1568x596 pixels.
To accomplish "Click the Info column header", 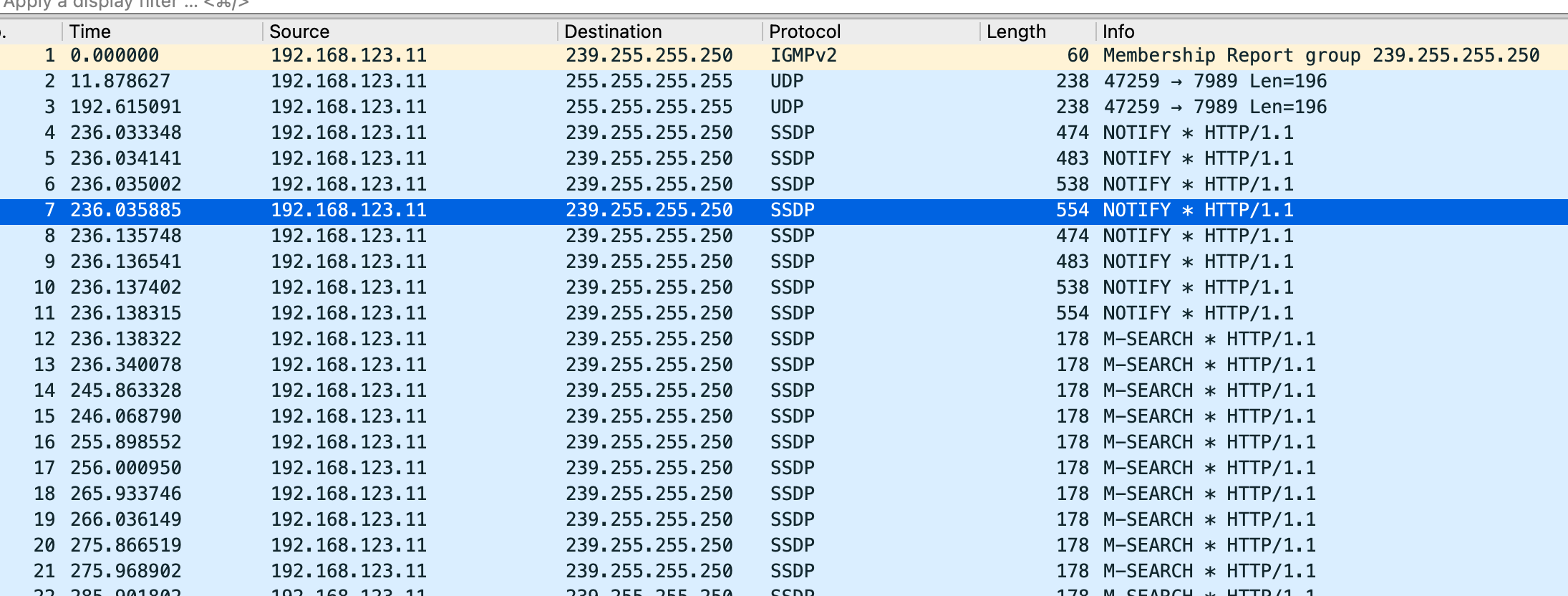I will 1118,32.
